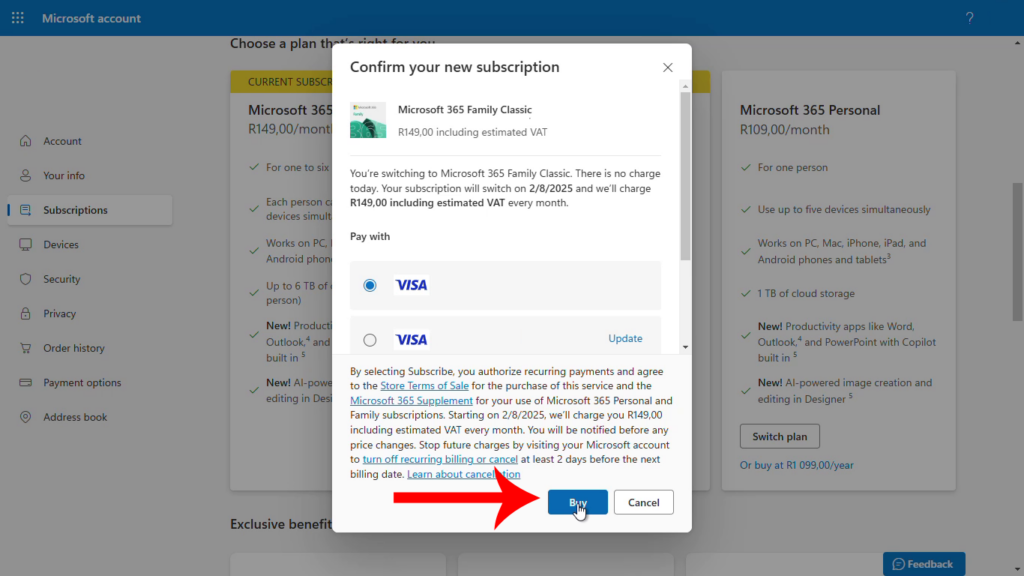1024x576 pixels.
Task: Click the Payment options card icon
Action: [x=24, y=382]
